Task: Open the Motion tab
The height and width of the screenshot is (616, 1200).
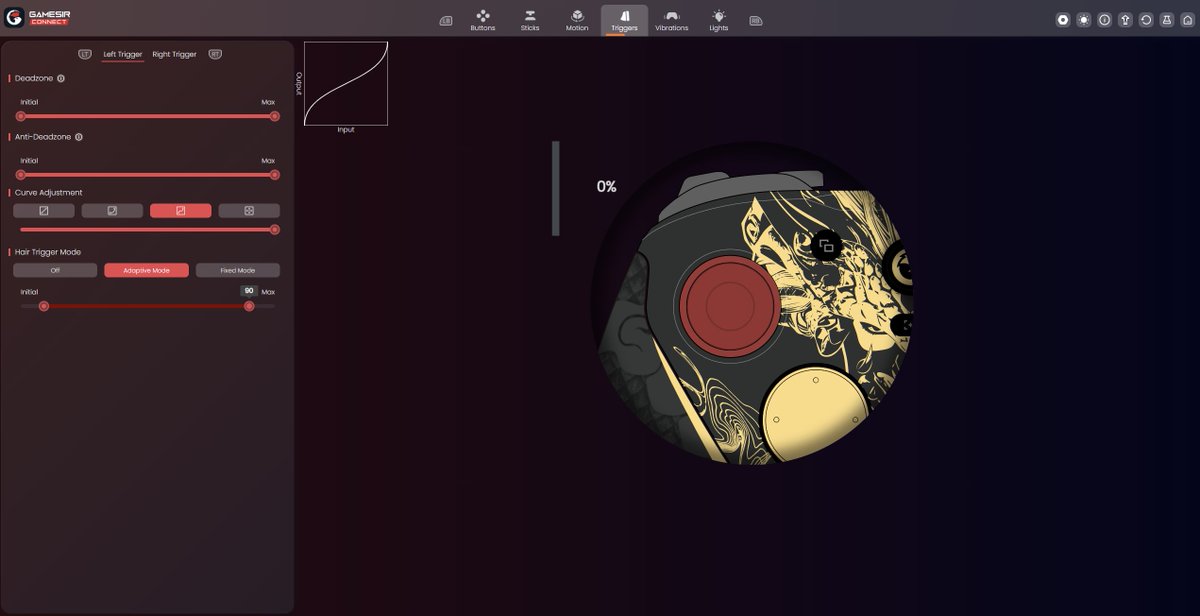Action: (x=577, y=20)
